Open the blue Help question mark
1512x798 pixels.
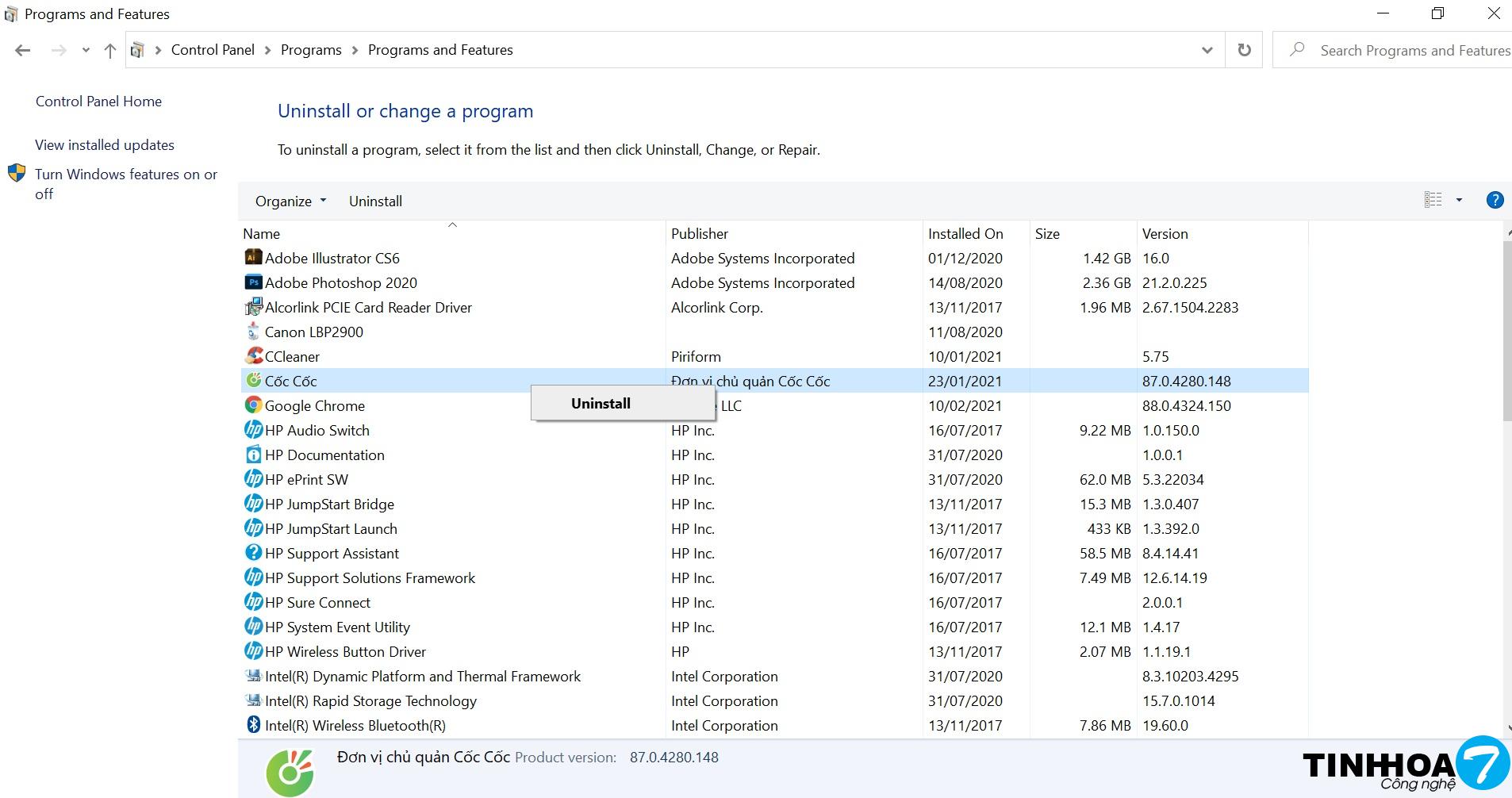click(1494, 201)
